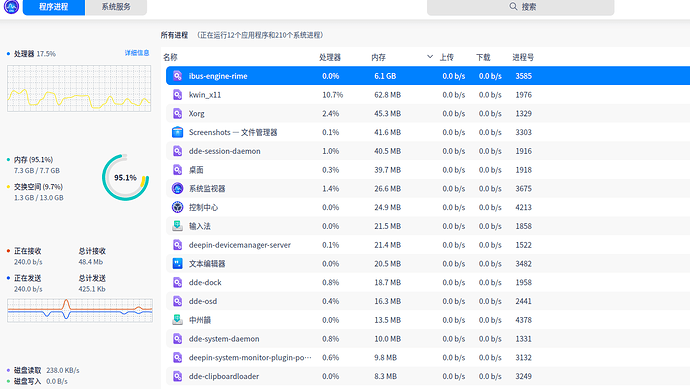Image resolution: width=690 pixels, height=389 pixels.
Task: Switch to the 系统服务 tab
Action: click(x=116, y=7)
